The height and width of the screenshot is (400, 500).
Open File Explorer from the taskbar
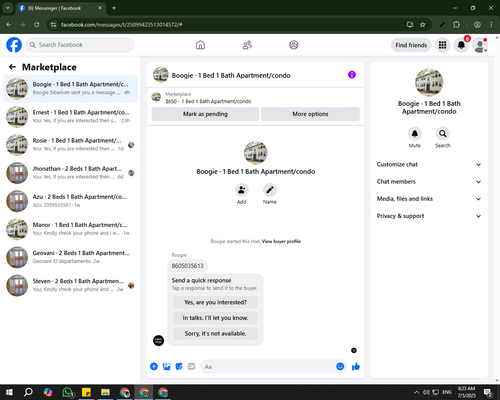(x=105, y=392)
